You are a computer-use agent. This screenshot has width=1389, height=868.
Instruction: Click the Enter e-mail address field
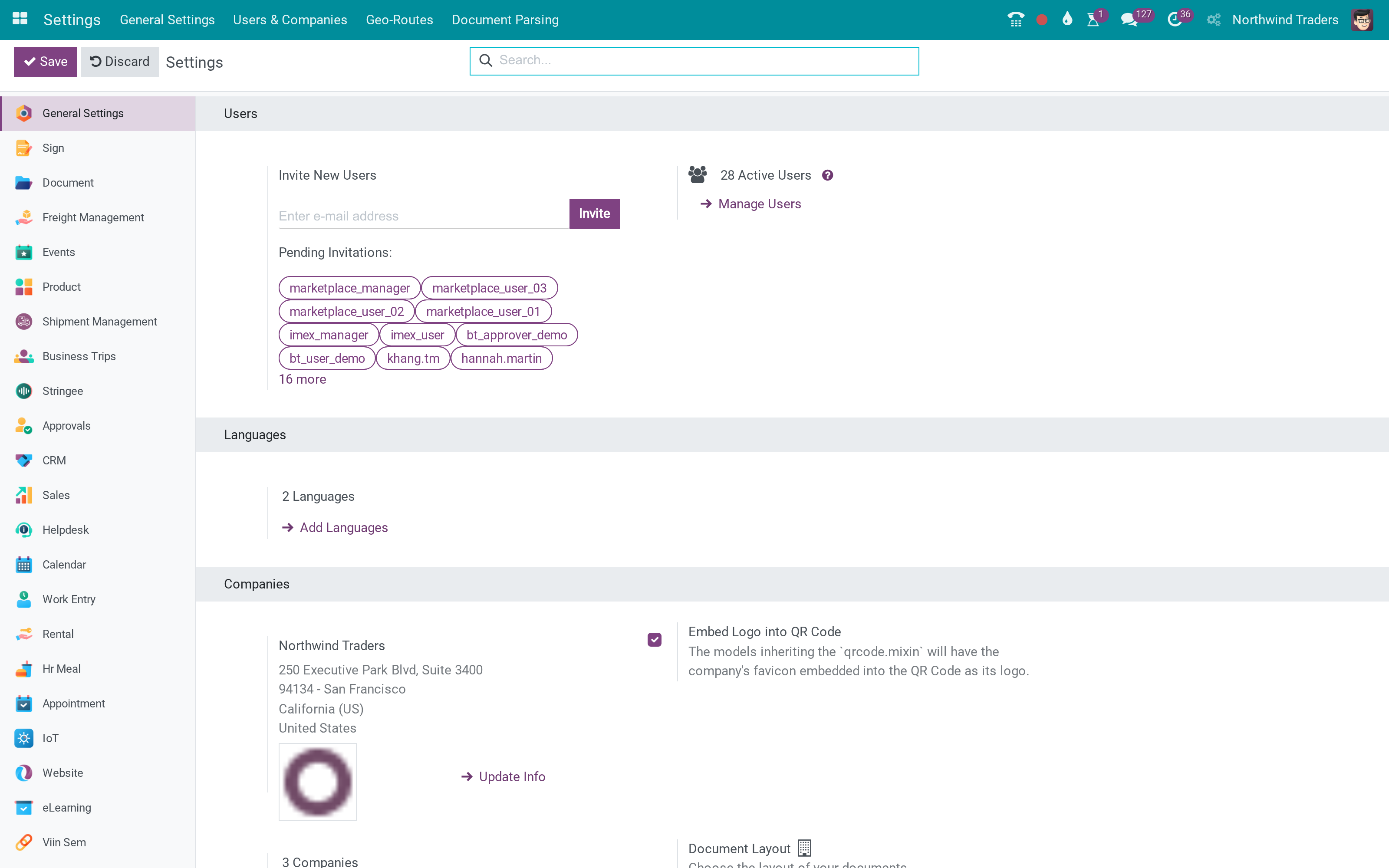coord(424,216)
